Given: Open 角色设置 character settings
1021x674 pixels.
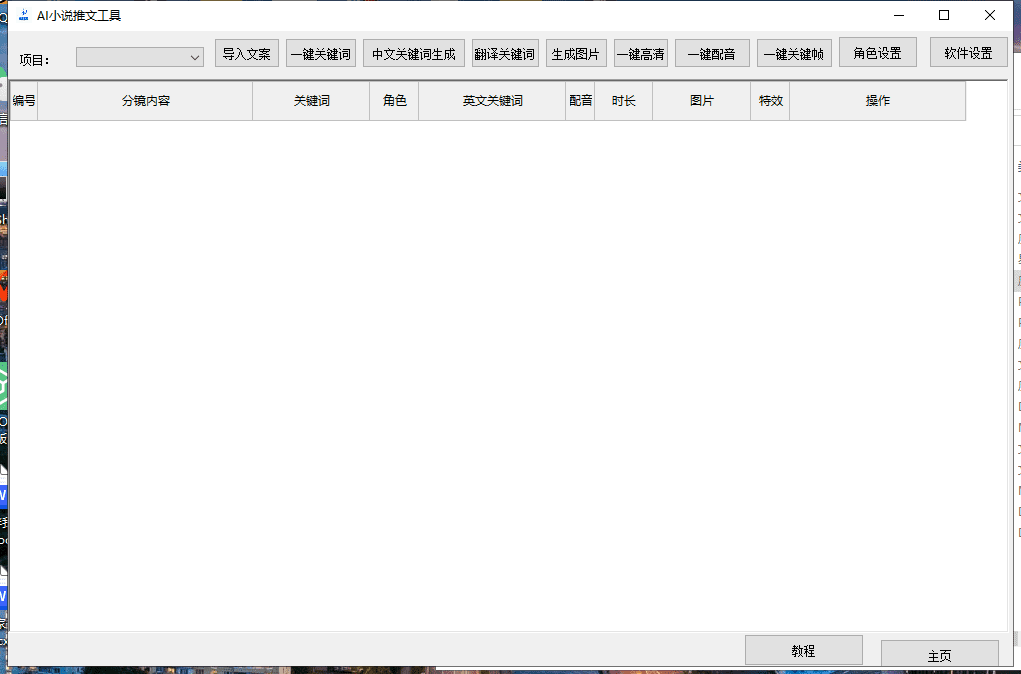Looking at the screenshot, I should 877,52.
